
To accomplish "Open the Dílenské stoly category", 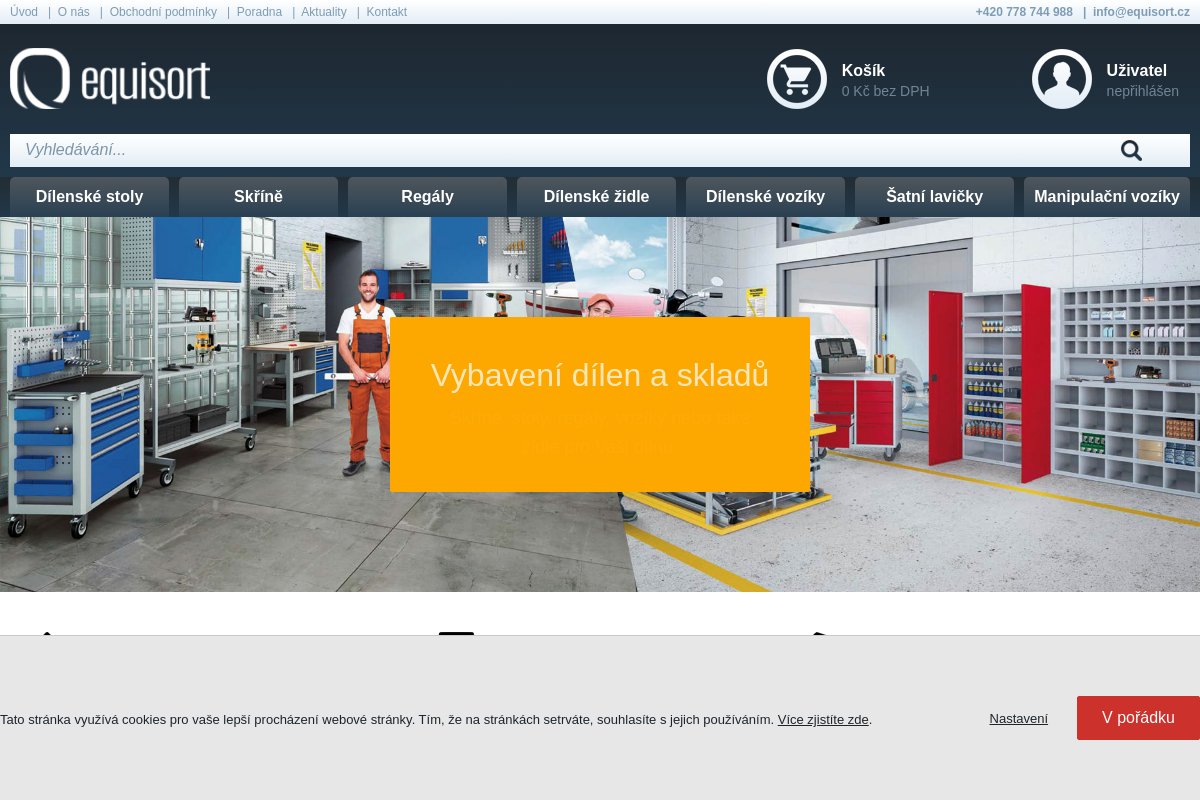I will click(x=89, y=197).
